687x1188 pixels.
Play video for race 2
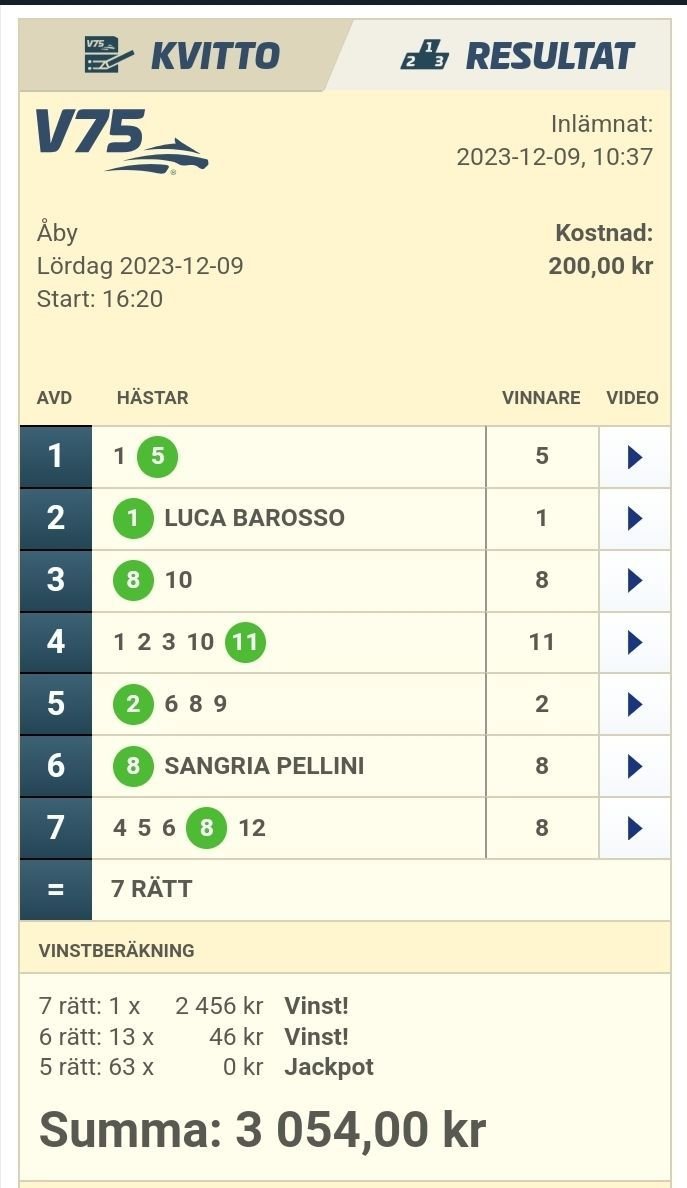[x=634, y=519]
